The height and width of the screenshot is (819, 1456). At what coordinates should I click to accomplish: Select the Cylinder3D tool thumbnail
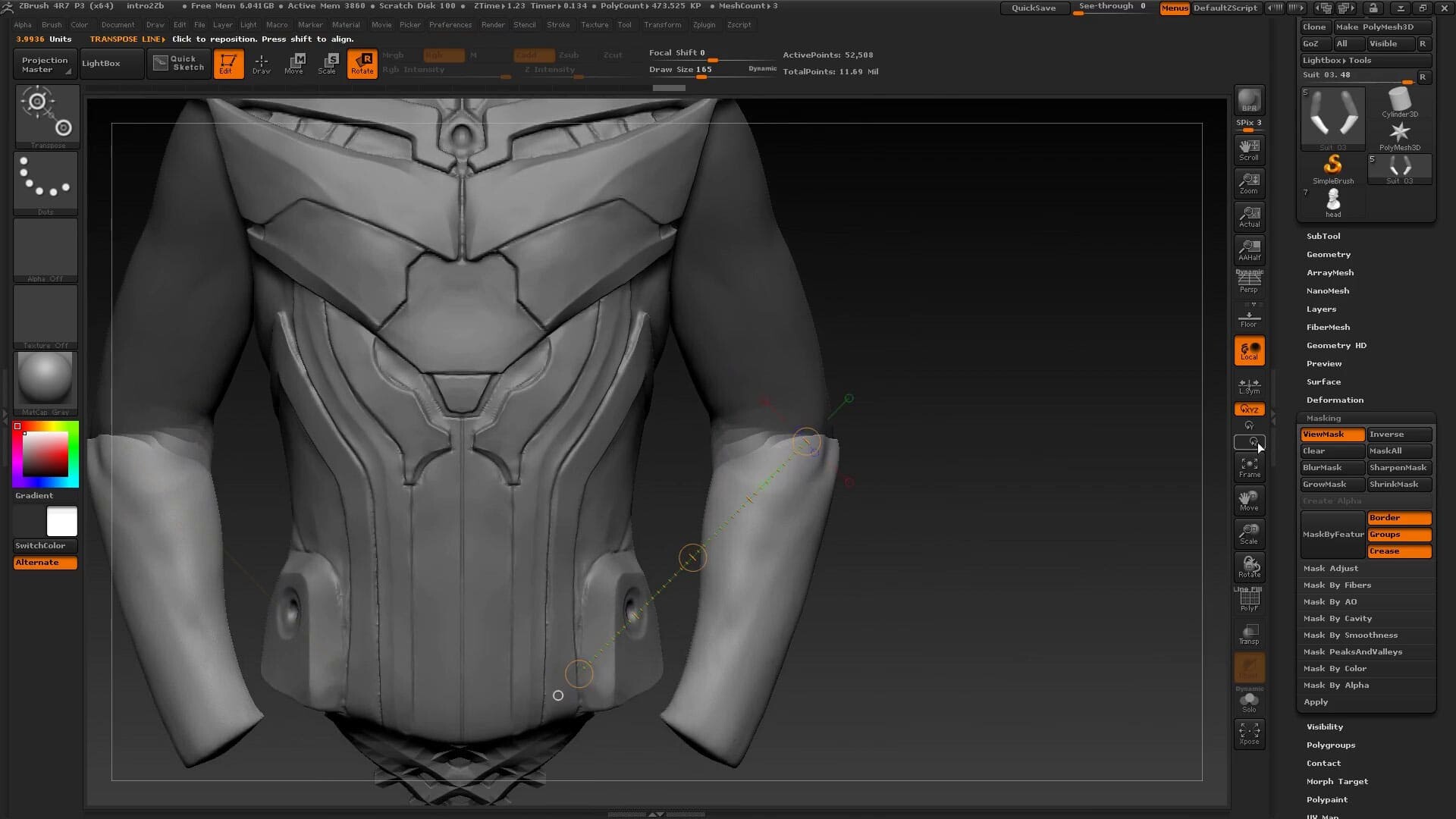(x=1399, y=102)
